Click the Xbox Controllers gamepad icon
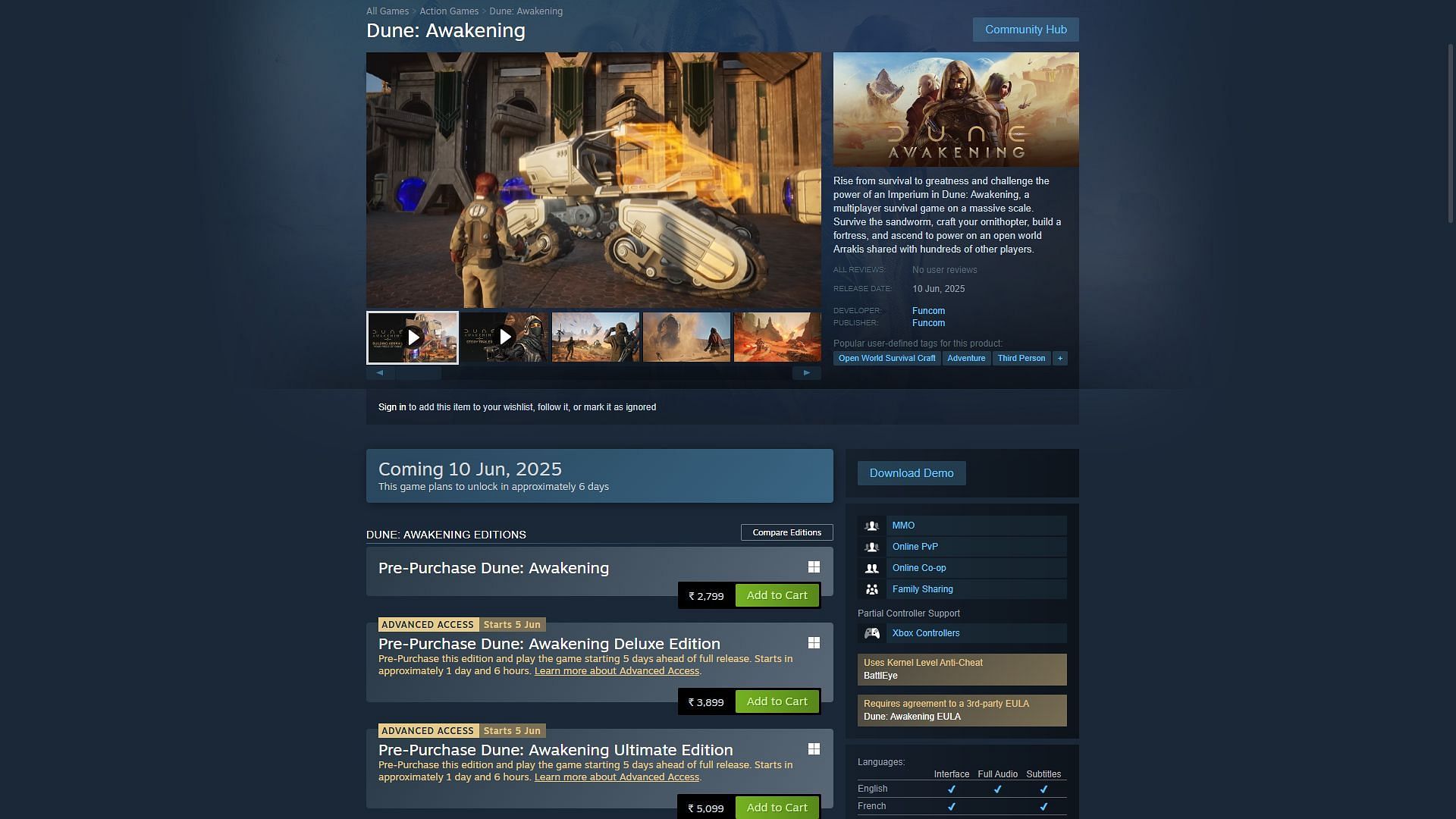1456x819 pixels. (872, 633)
